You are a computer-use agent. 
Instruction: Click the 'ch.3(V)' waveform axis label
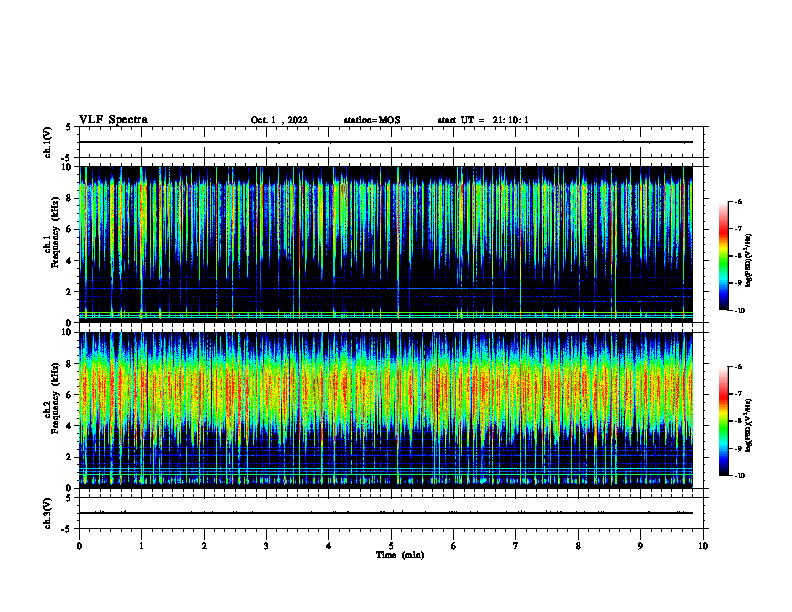pyautogui.click(x=48, y=513)
